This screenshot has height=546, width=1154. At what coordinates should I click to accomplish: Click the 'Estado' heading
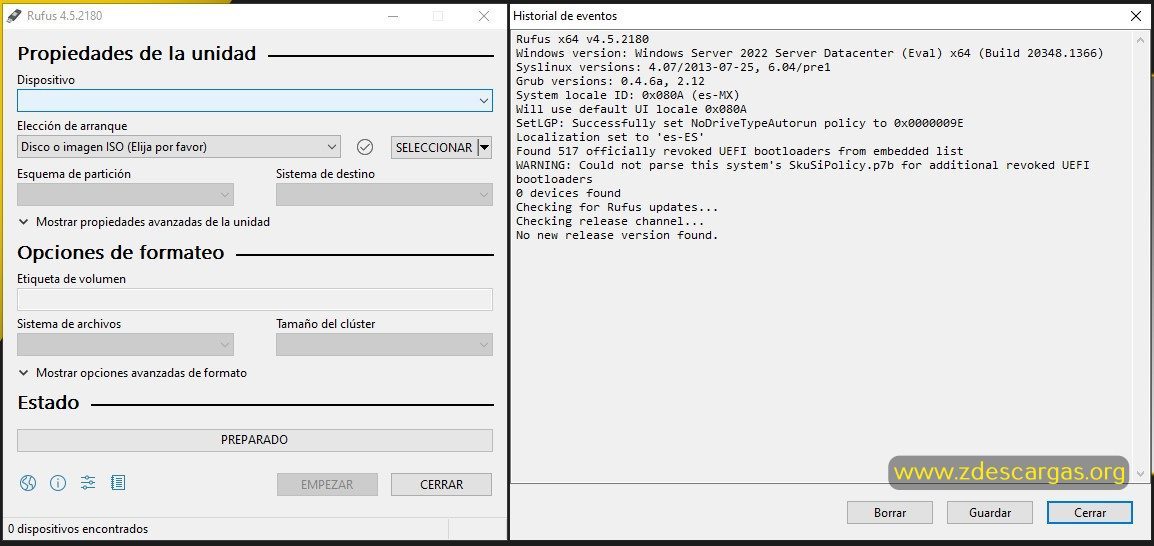[x=48, y=403]
